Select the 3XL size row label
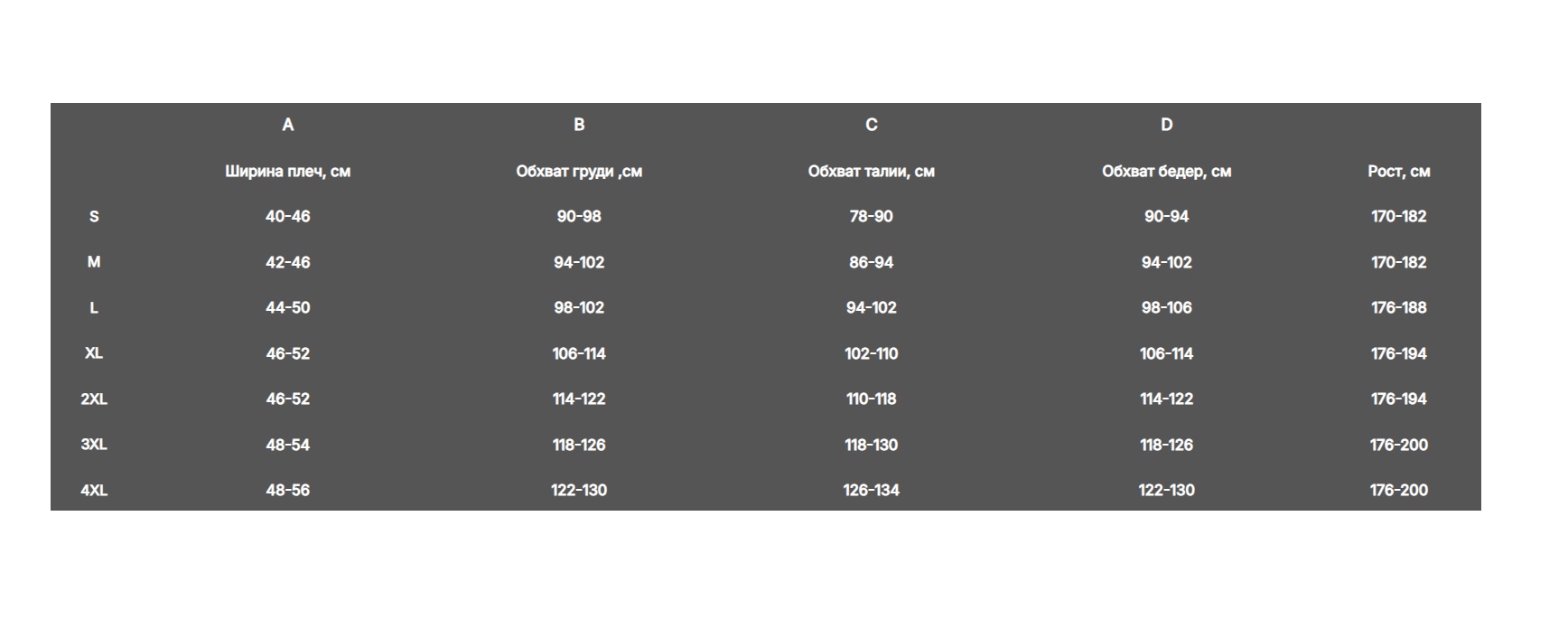The width and height of the screenshot is (1568, 629). (94, 445)
